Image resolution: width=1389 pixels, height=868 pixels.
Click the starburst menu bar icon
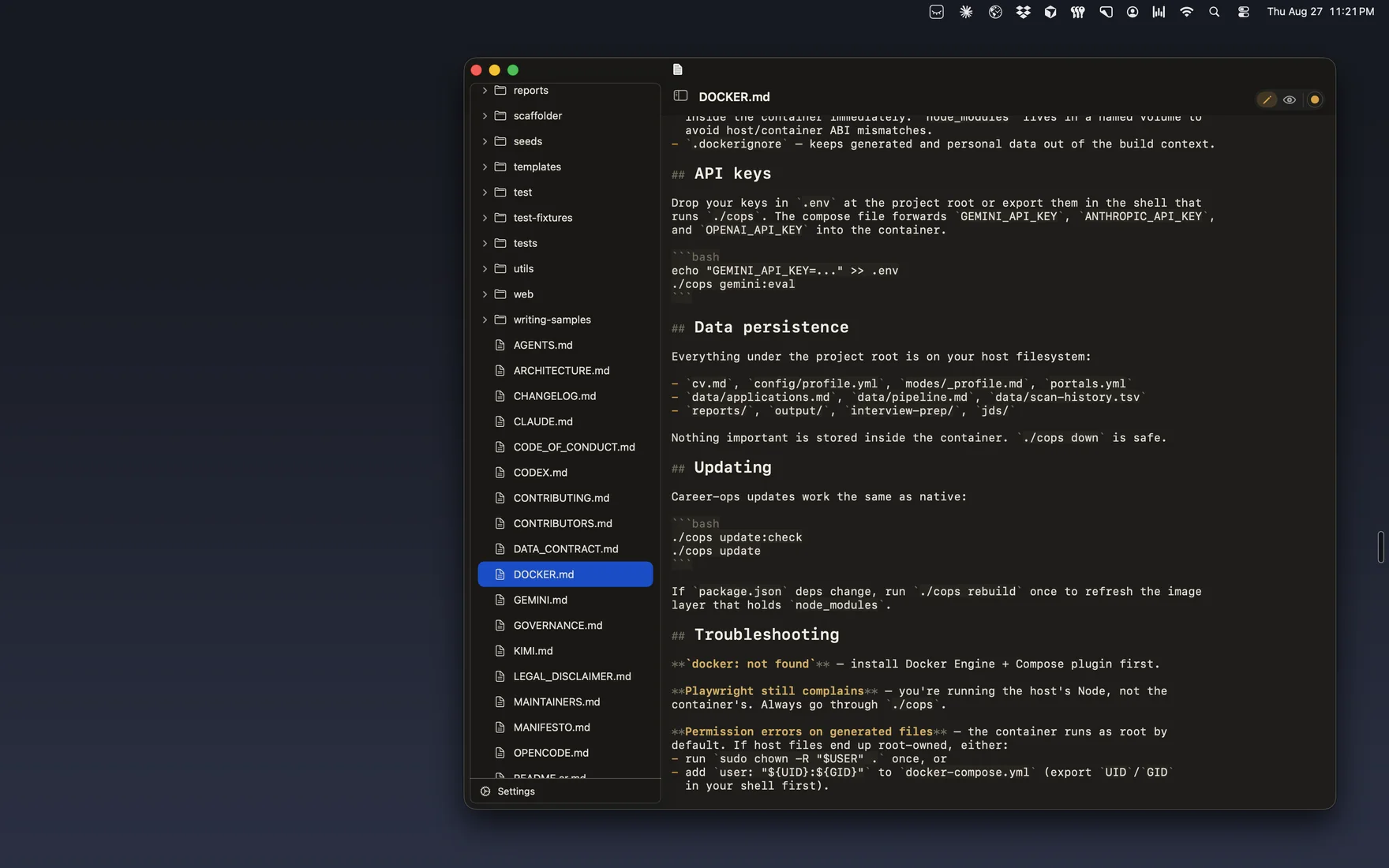966,12
